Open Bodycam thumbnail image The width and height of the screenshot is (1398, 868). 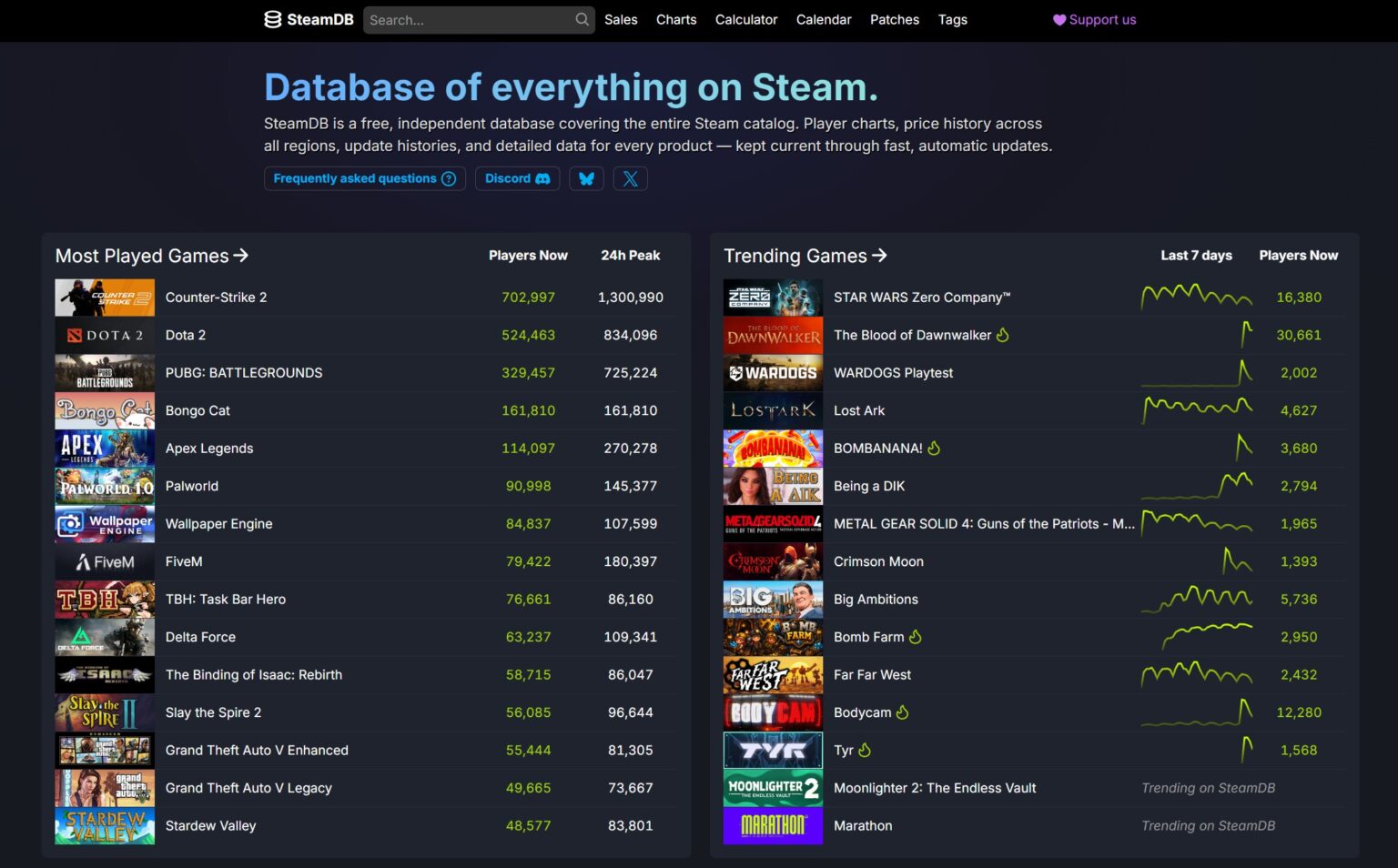click(773, 712)
